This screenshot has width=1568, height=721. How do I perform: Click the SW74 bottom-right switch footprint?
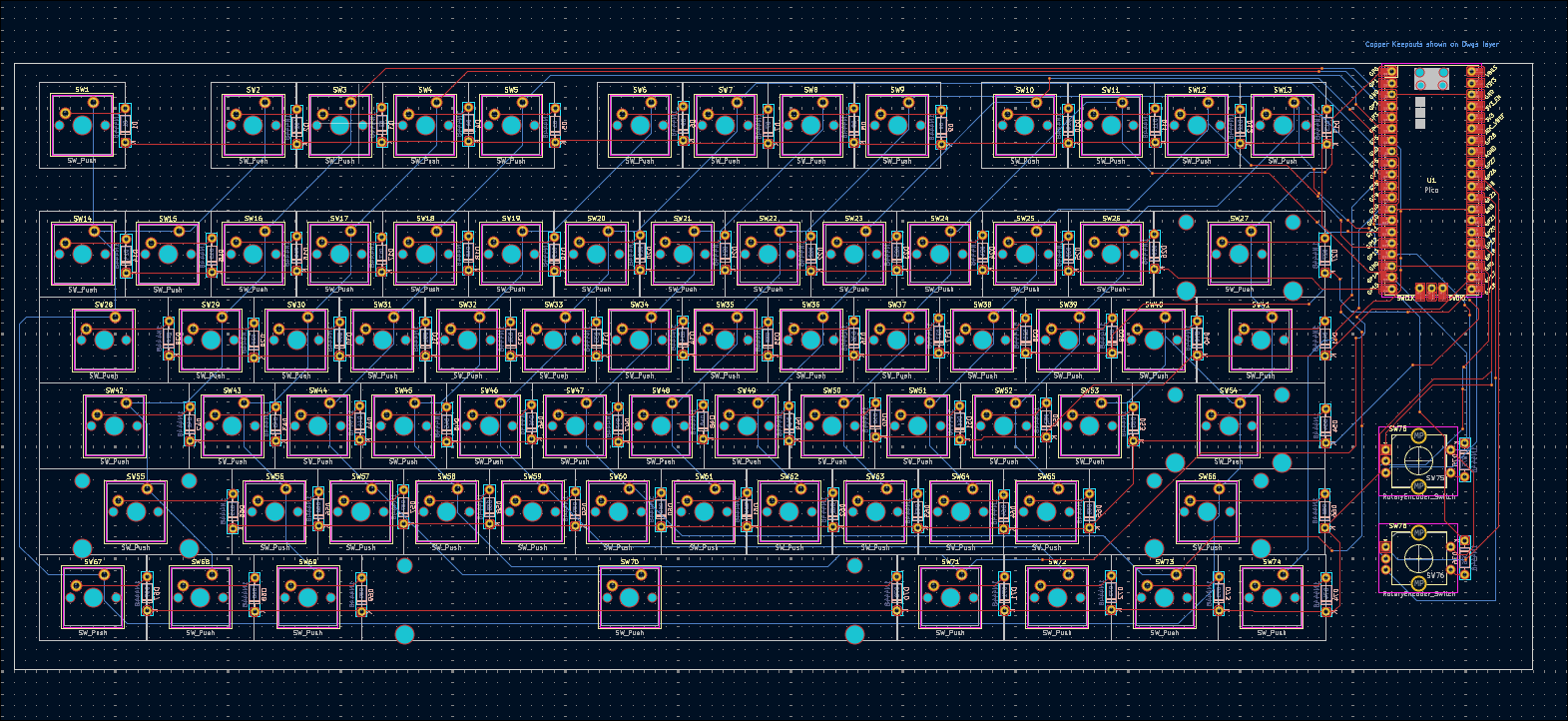point(1271,598)
